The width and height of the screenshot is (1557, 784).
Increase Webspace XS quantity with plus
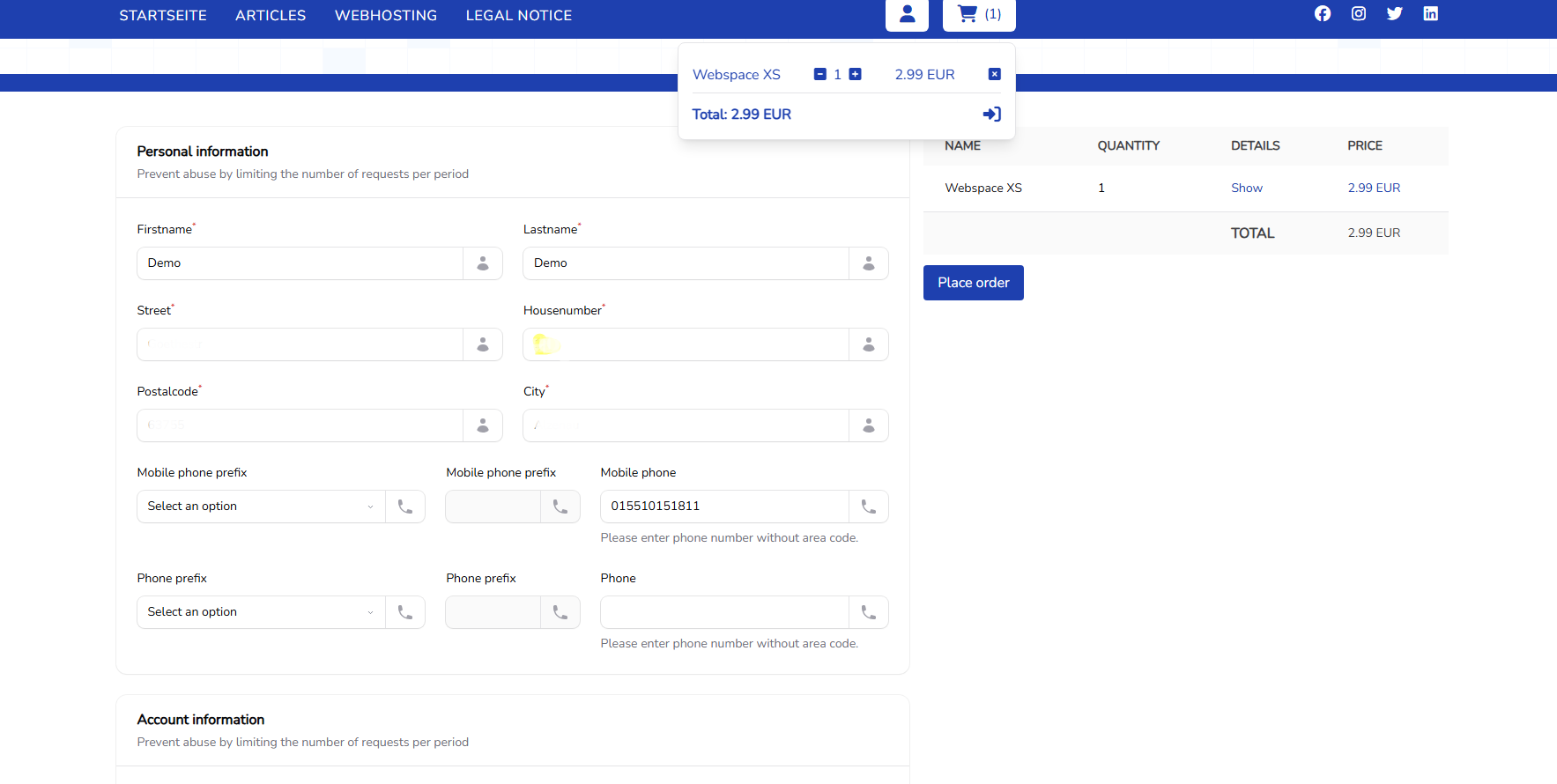point(855,74)
